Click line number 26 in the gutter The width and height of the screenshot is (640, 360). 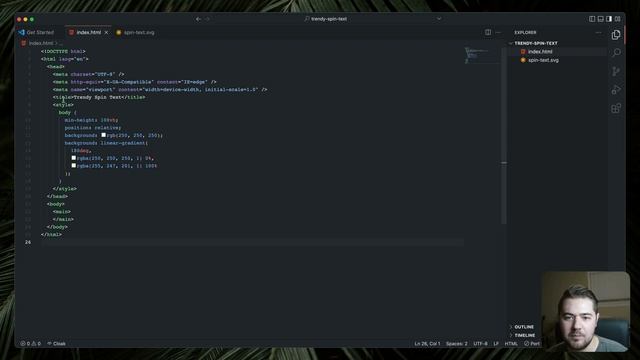pyautogui.click(x=28, y=242)
